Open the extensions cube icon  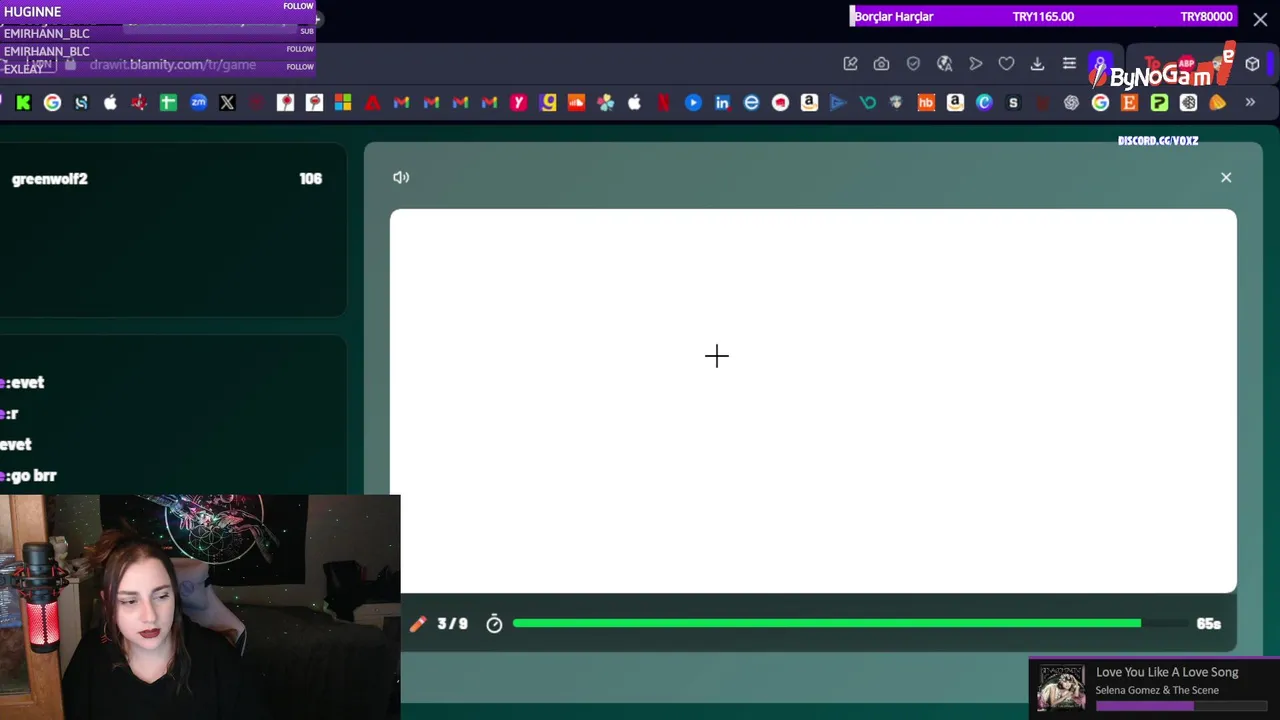coord(1252,64)
